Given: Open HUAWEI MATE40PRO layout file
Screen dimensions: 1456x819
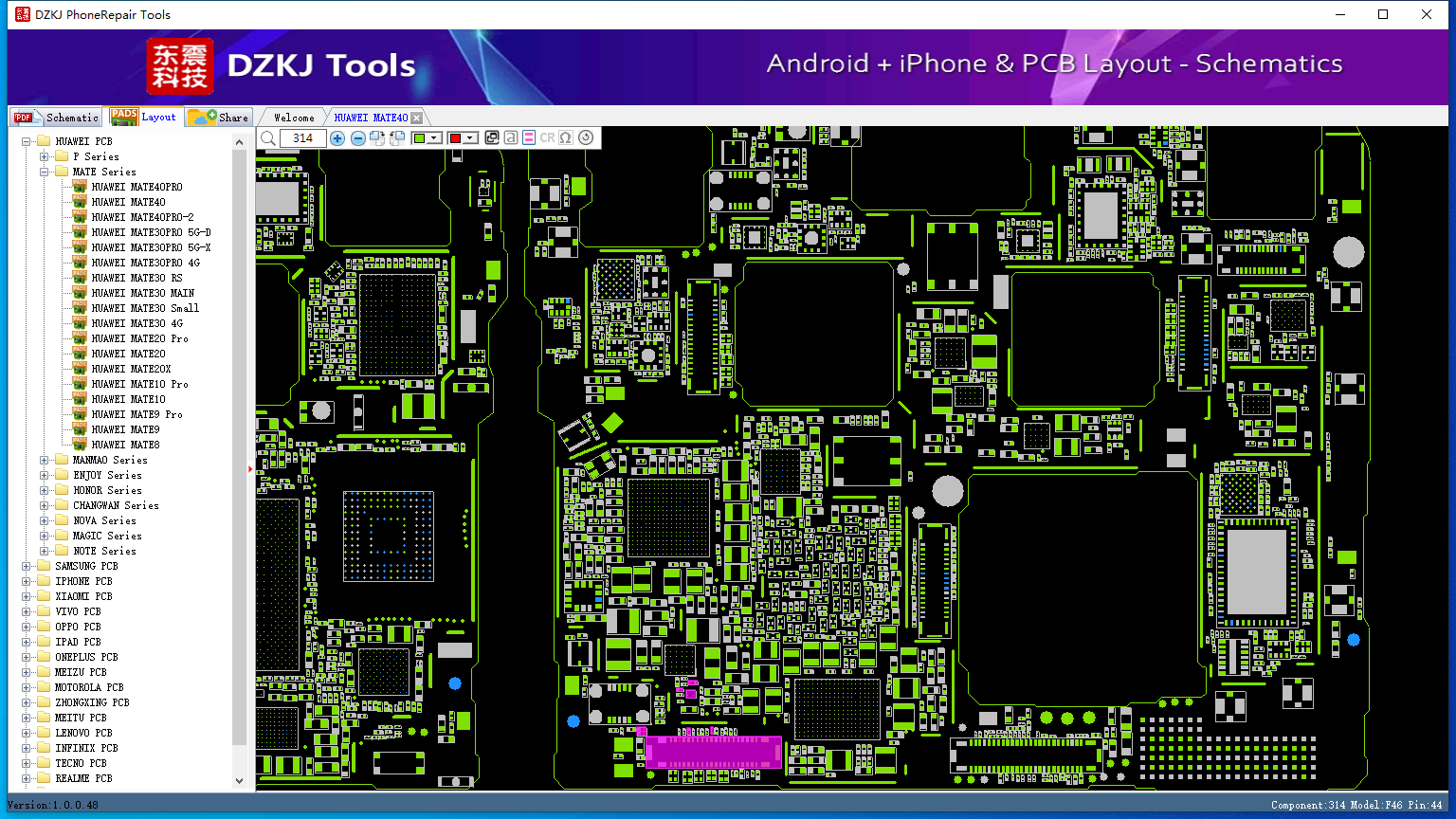Looking at the screenshot, I should click(x=136, y=187).
